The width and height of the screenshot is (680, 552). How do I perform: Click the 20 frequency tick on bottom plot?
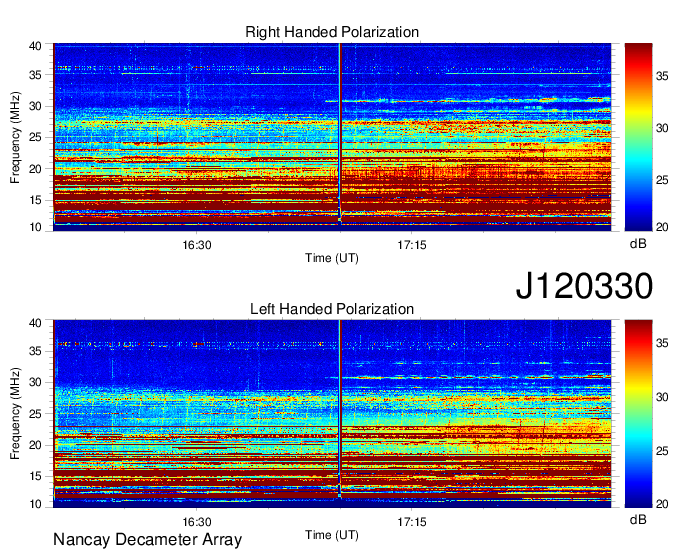click(35, 445)
